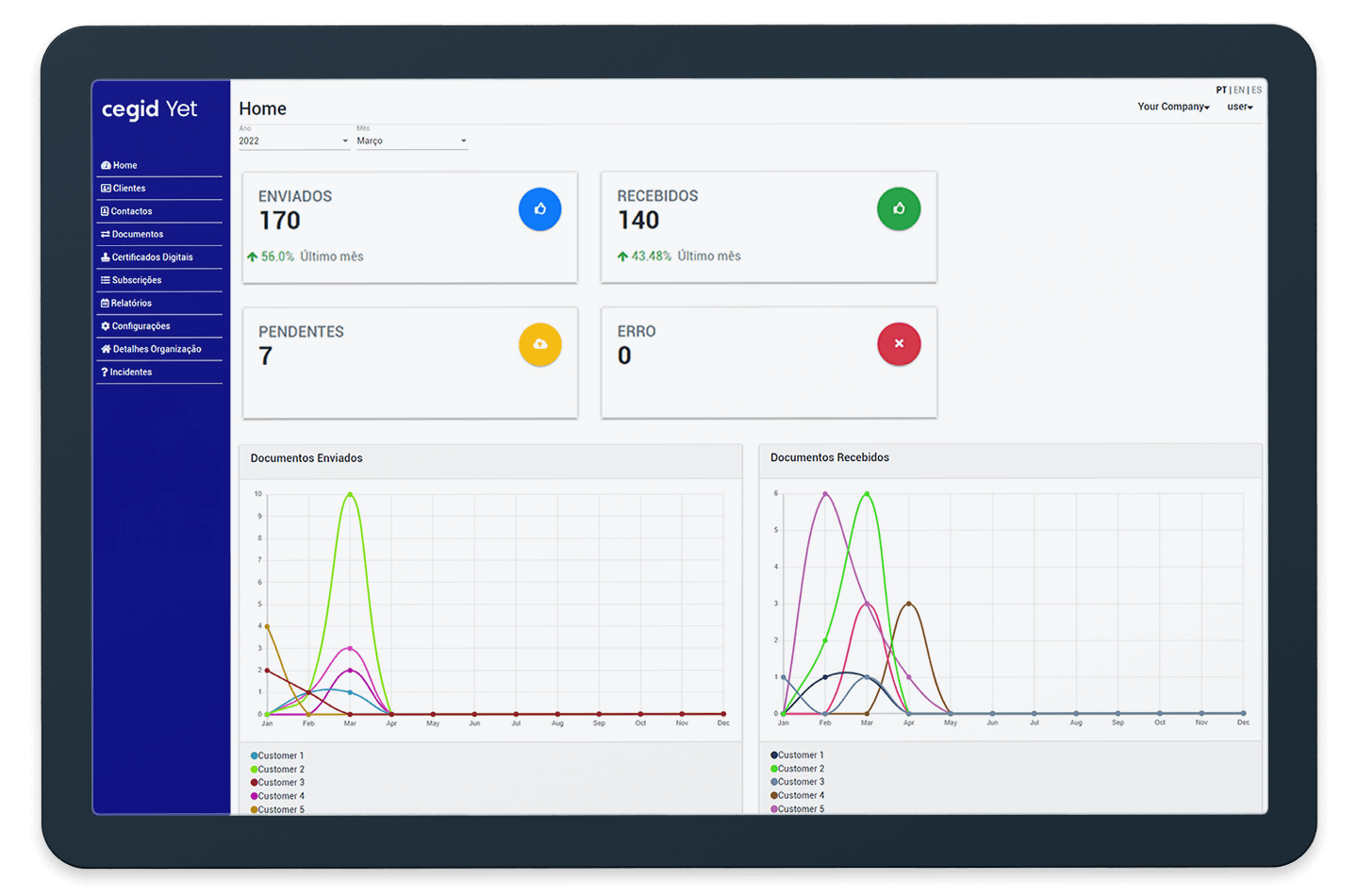Switch language to ES
This screenshot has width=1358, height=896.
click(1256, 91)
